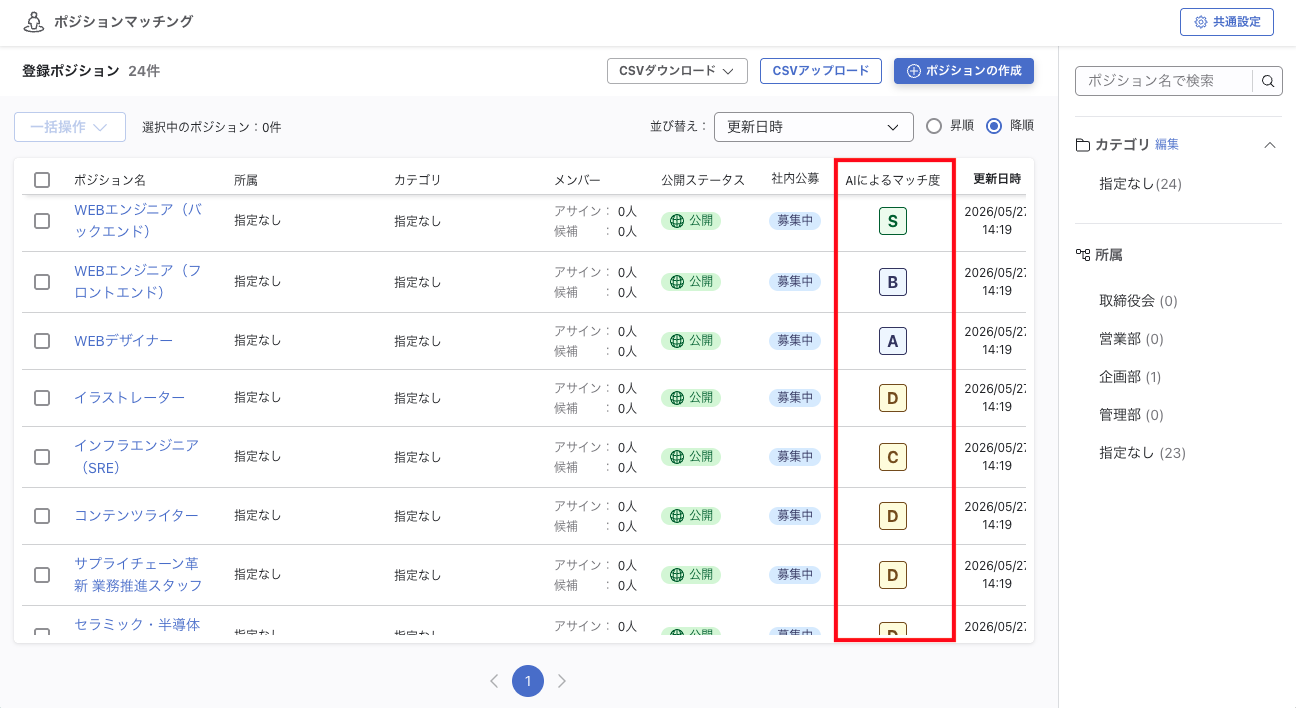Screen dimensions: 1296x708
Task: Click 公開 status in イラストレーター row
Action: click(691, 398)
